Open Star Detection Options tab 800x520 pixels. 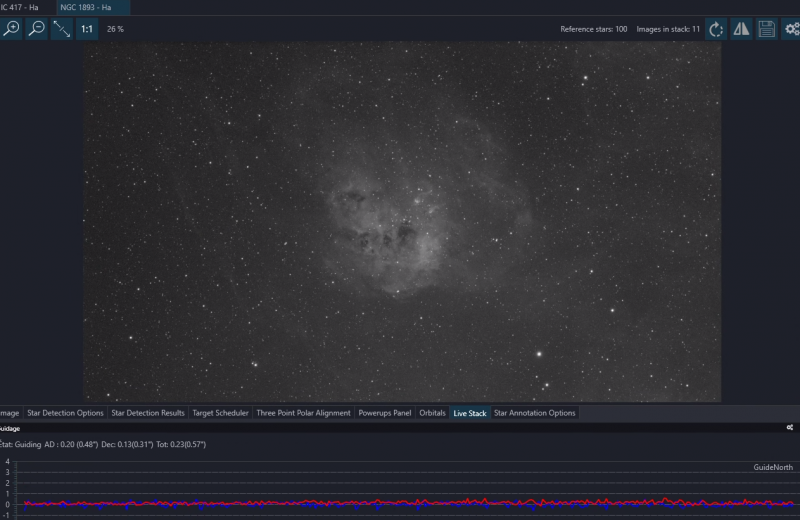65,413
